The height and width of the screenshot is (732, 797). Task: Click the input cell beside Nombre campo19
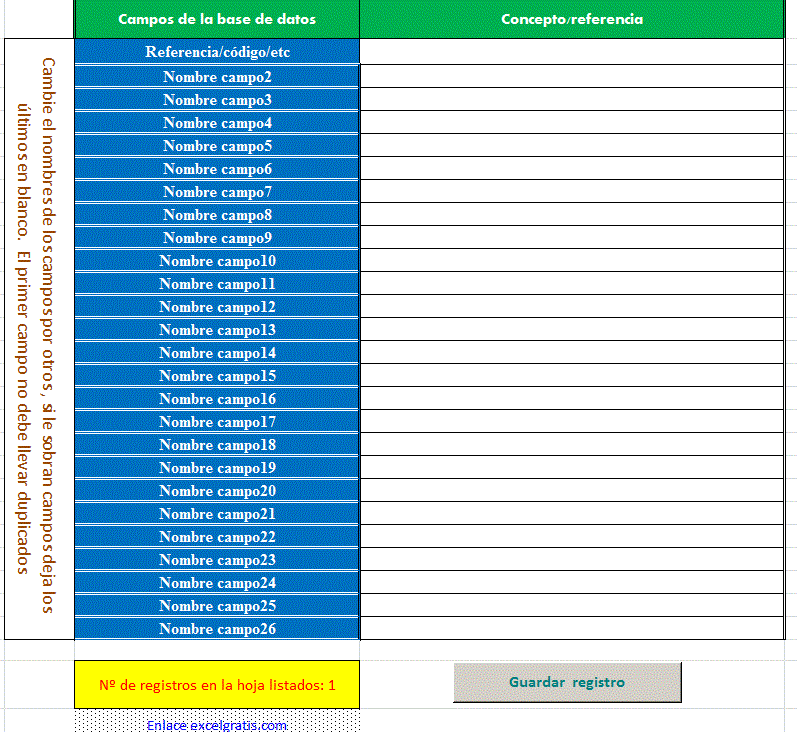click(572, 467)
